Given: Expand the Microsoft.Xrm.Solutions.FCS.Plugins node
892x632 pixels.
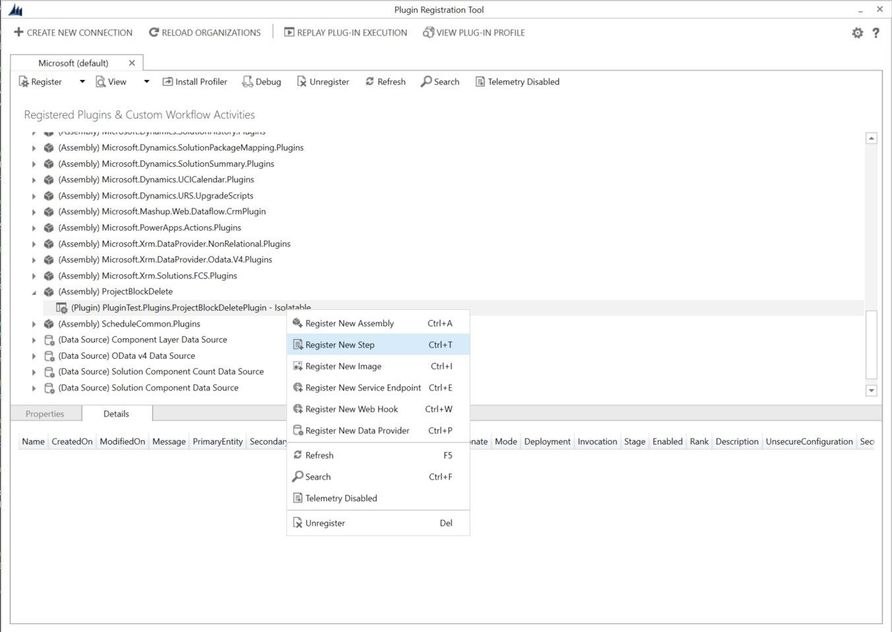Looking at the screenshot, I should [34, 276].
